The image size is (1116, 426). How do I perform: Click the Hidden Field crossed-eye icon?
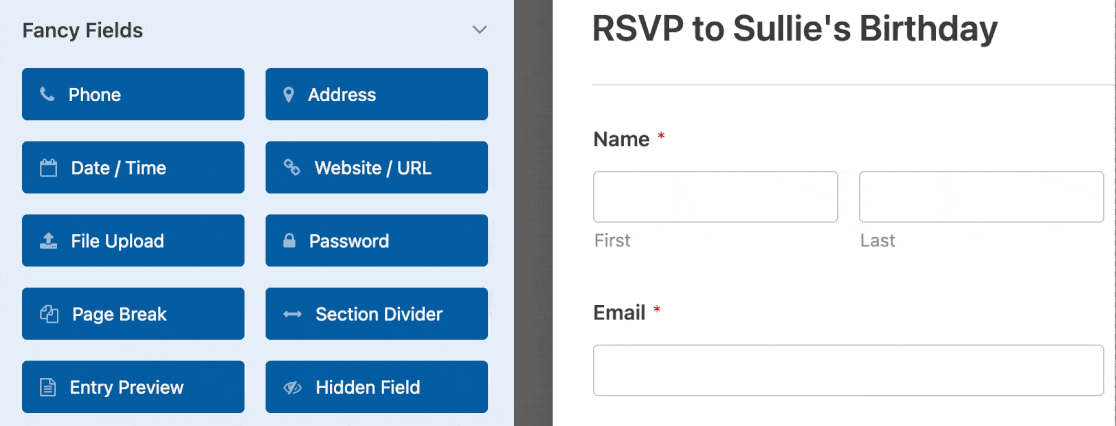[293, 388]
